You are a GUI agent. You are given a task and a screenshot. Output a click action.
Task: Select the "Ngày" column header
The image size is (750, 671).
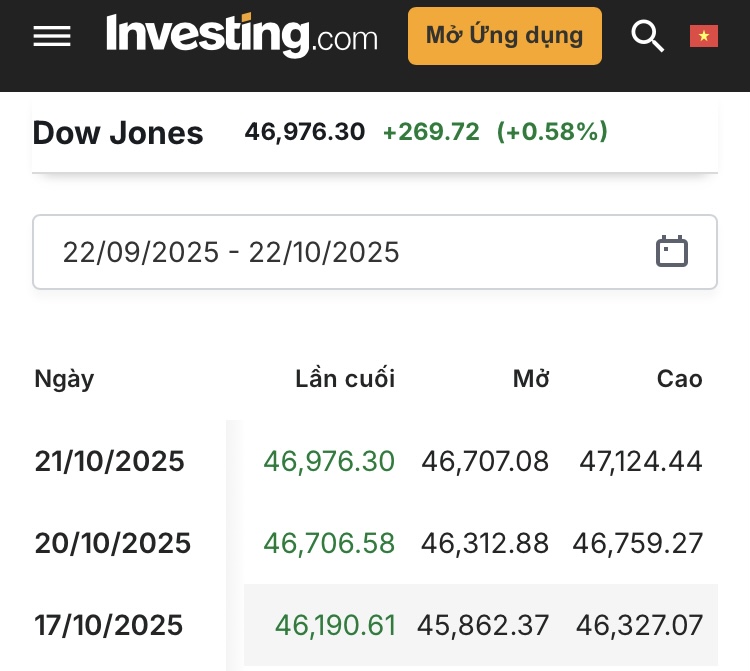(x=64, y=379)
